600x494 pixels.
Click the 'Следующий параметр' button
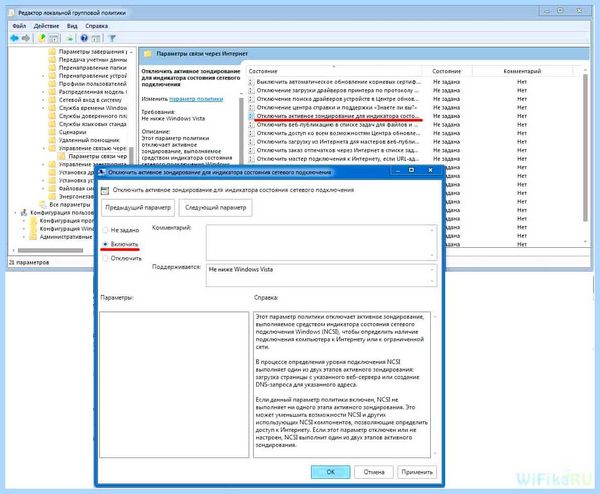[x=215, y=207]
